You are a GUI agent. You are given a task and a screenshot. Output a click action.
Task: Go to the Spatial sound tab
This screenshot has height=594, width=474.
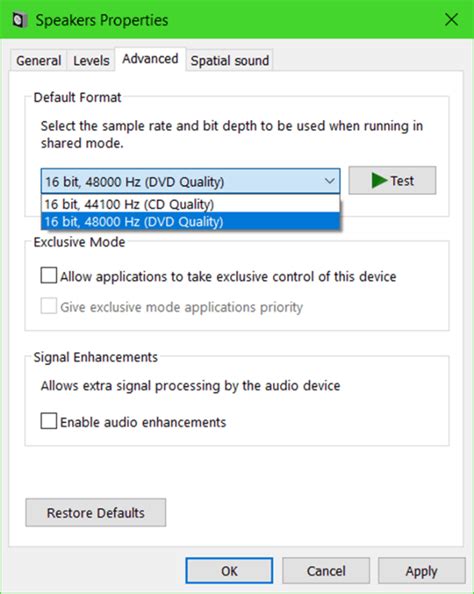coord(230,60)
